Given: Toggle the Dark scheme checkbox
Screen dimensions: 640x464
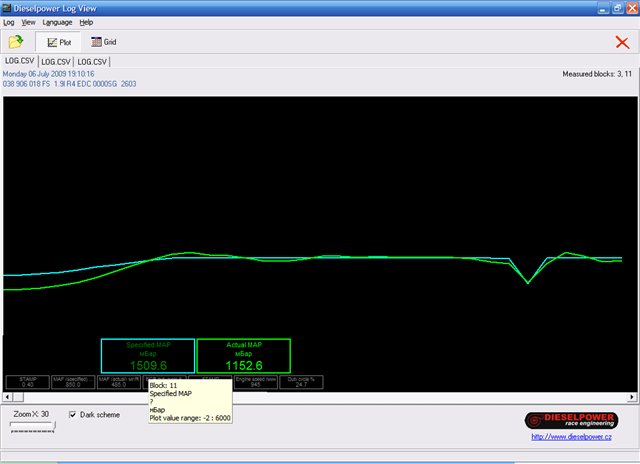Looking at the screenshot, I should click(x=73, y=415).
